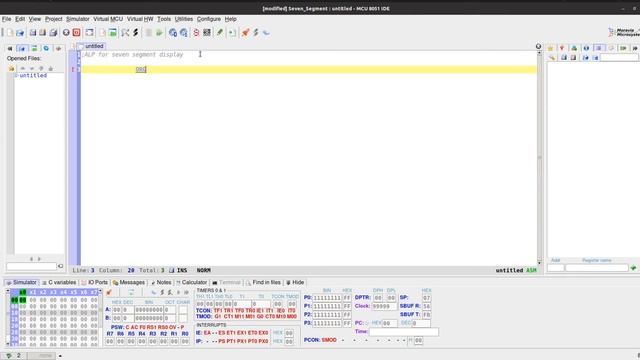Click the first blue magnifier globe icon
Screen dimensions: 640x360
coord(173,33)
